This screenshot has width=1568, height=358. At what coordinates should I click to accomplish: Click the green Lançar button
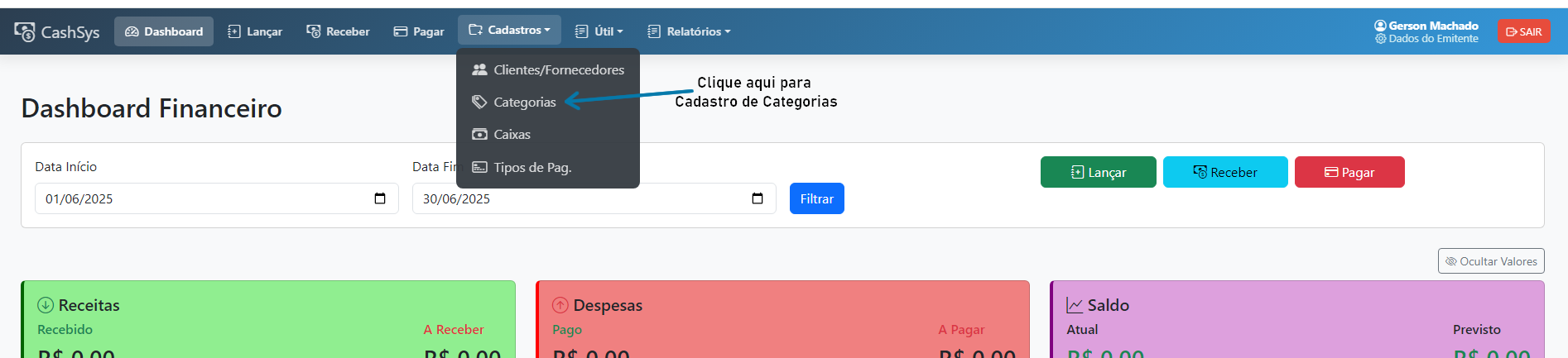pyautogui.click(x=1099, y=172)
